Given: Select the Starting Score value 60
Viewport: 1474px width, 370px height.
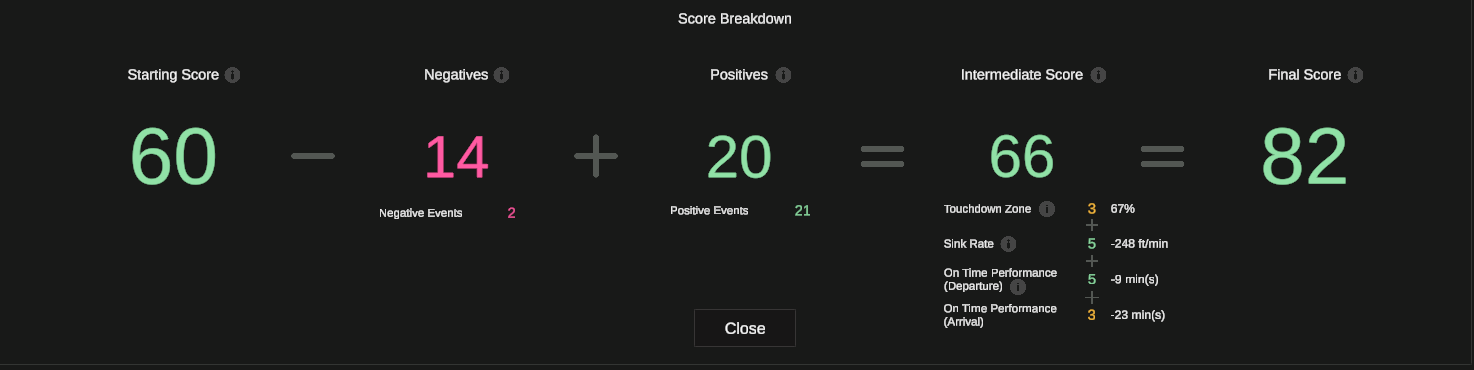Looking at the screenshot, I should [174, 157].
